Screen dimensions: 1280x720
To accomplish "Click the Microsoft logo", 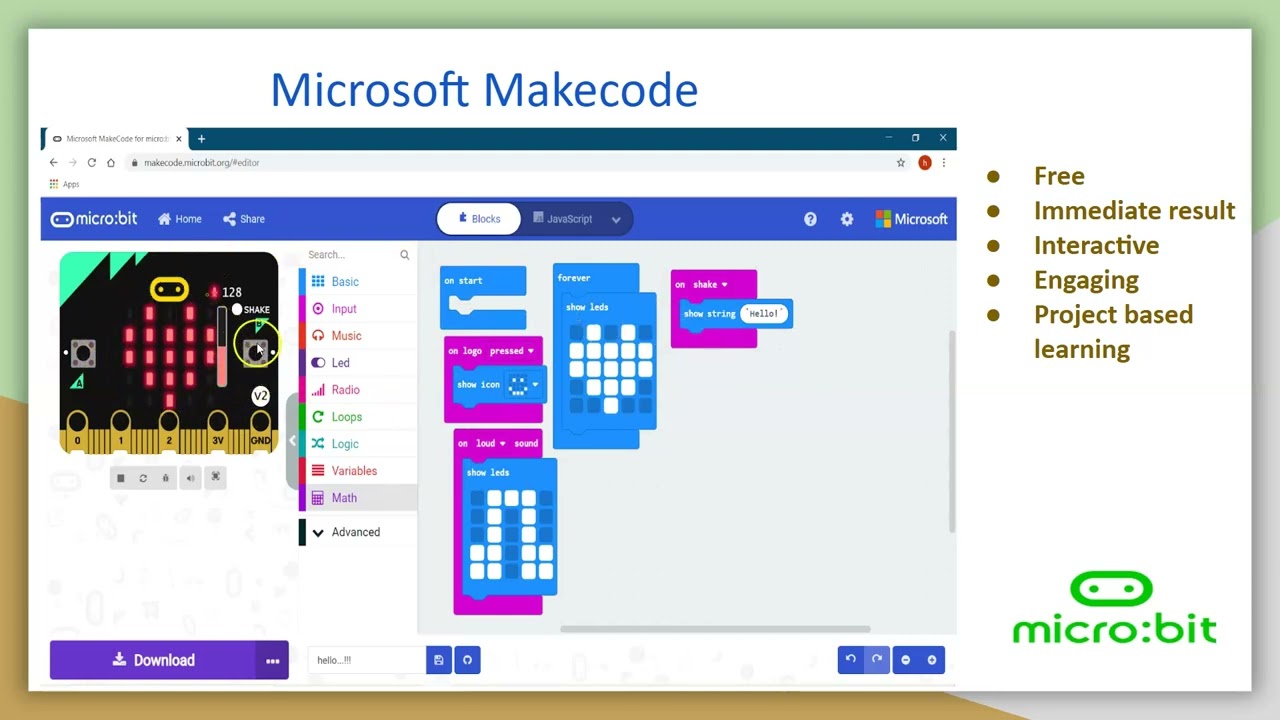I will tap(911, 219).
